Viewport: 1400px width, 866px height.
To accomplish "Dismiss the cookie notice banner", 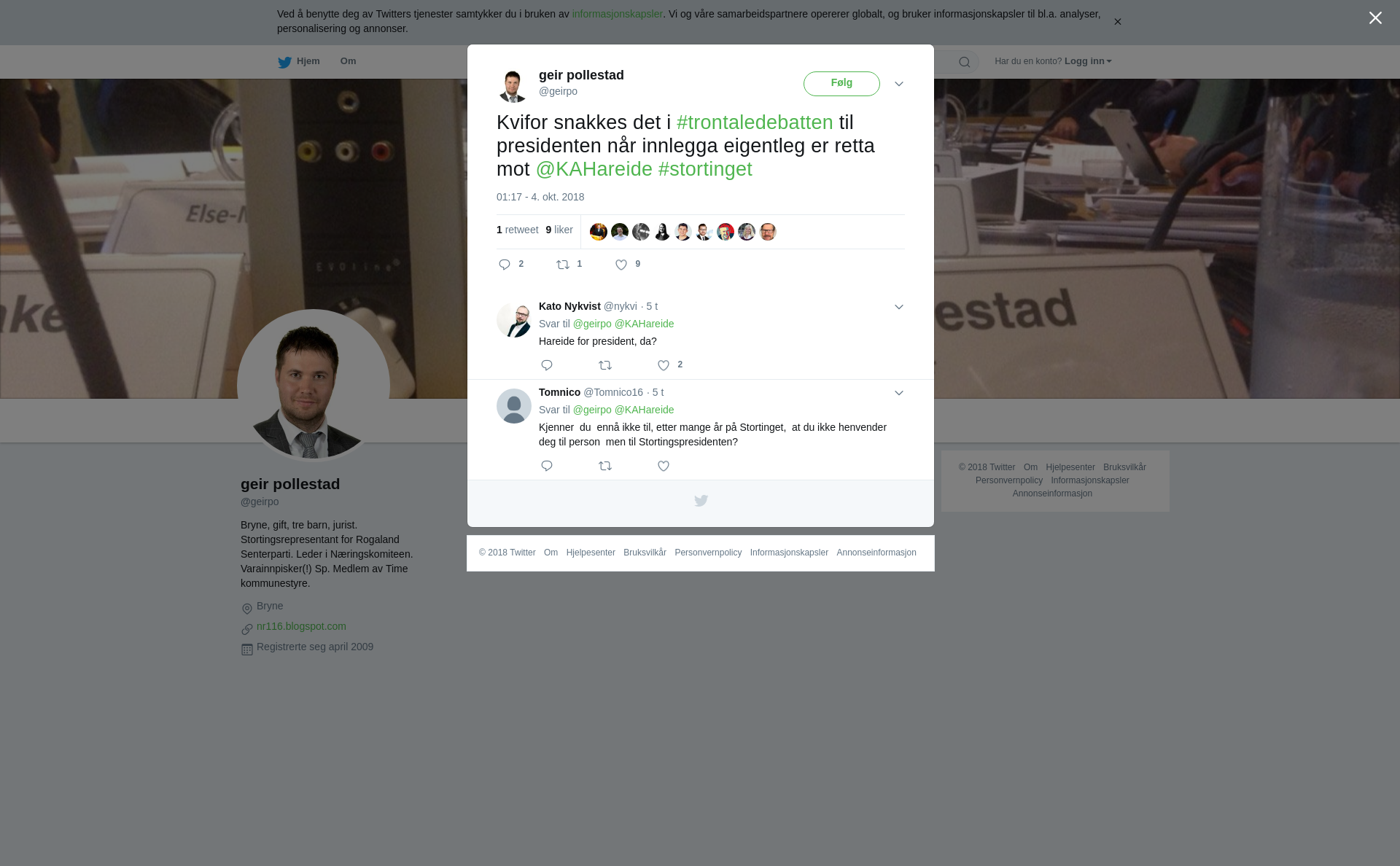I will coord(1117,22).
